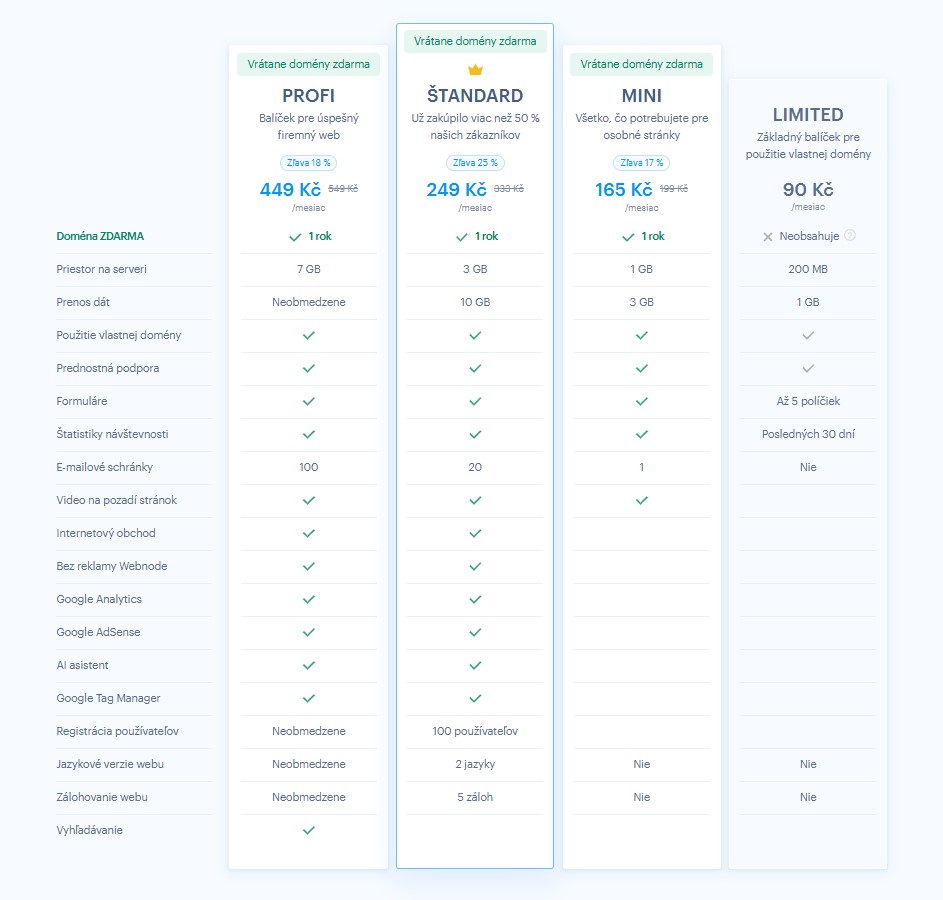Click MINI checkmark for Formuláre

(x=642, y=402)
